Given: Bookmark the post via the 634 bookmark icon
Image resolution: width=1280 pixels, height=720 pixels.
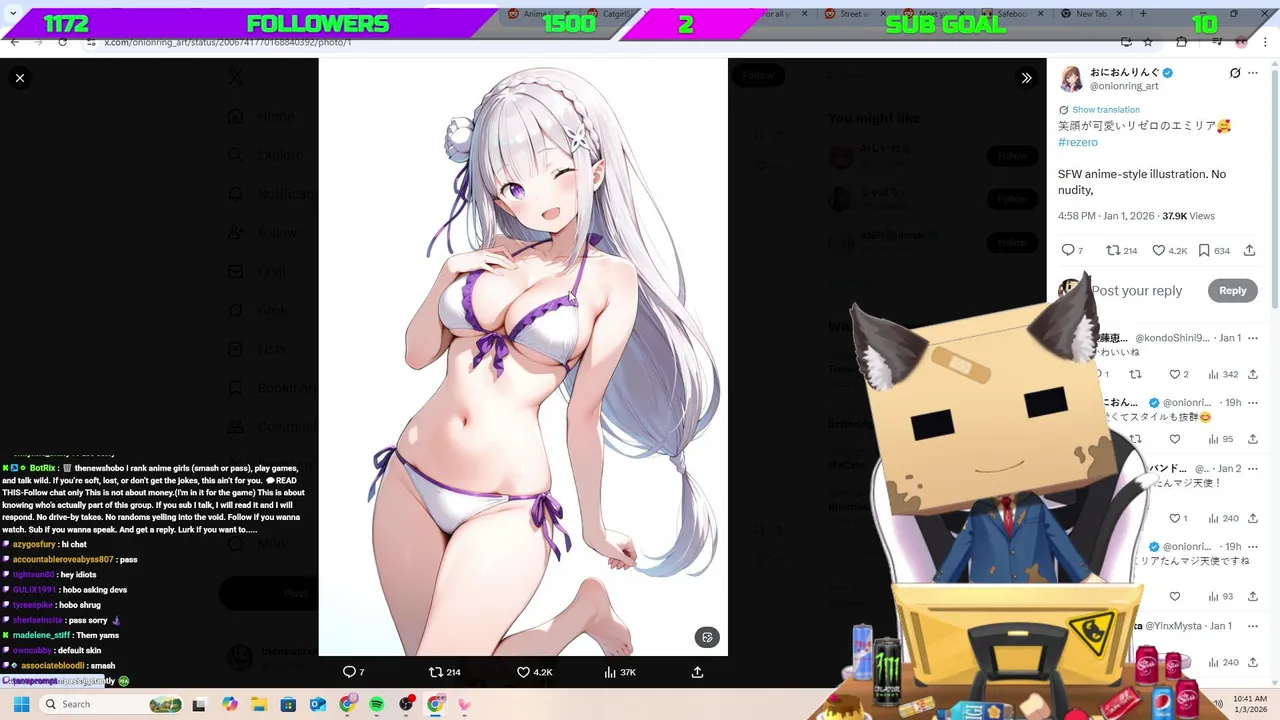Looking at the screenshot, I should coord(1204,250).
